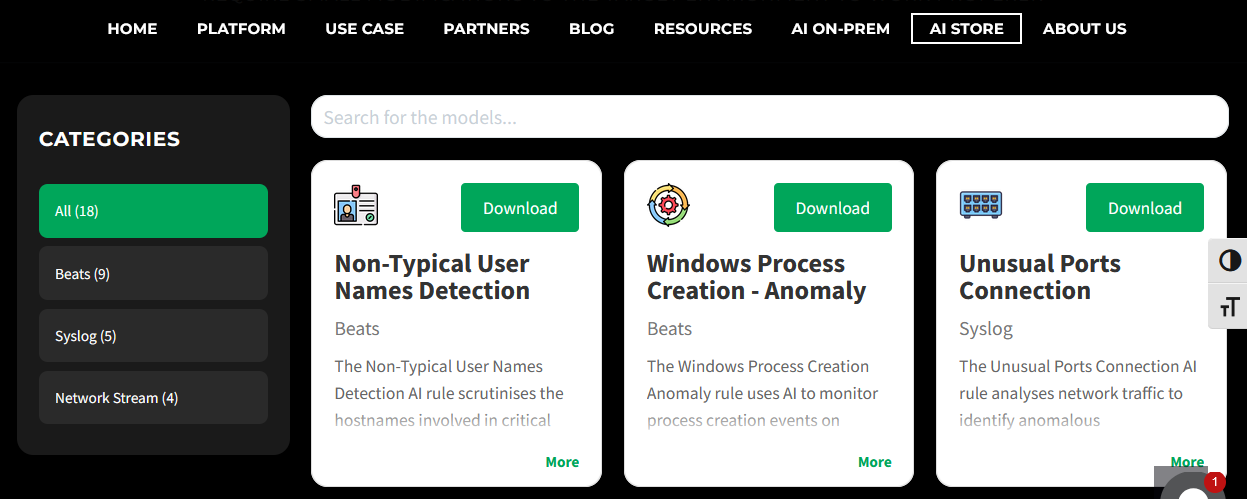Open the chat widget with notification badge

1195,487
